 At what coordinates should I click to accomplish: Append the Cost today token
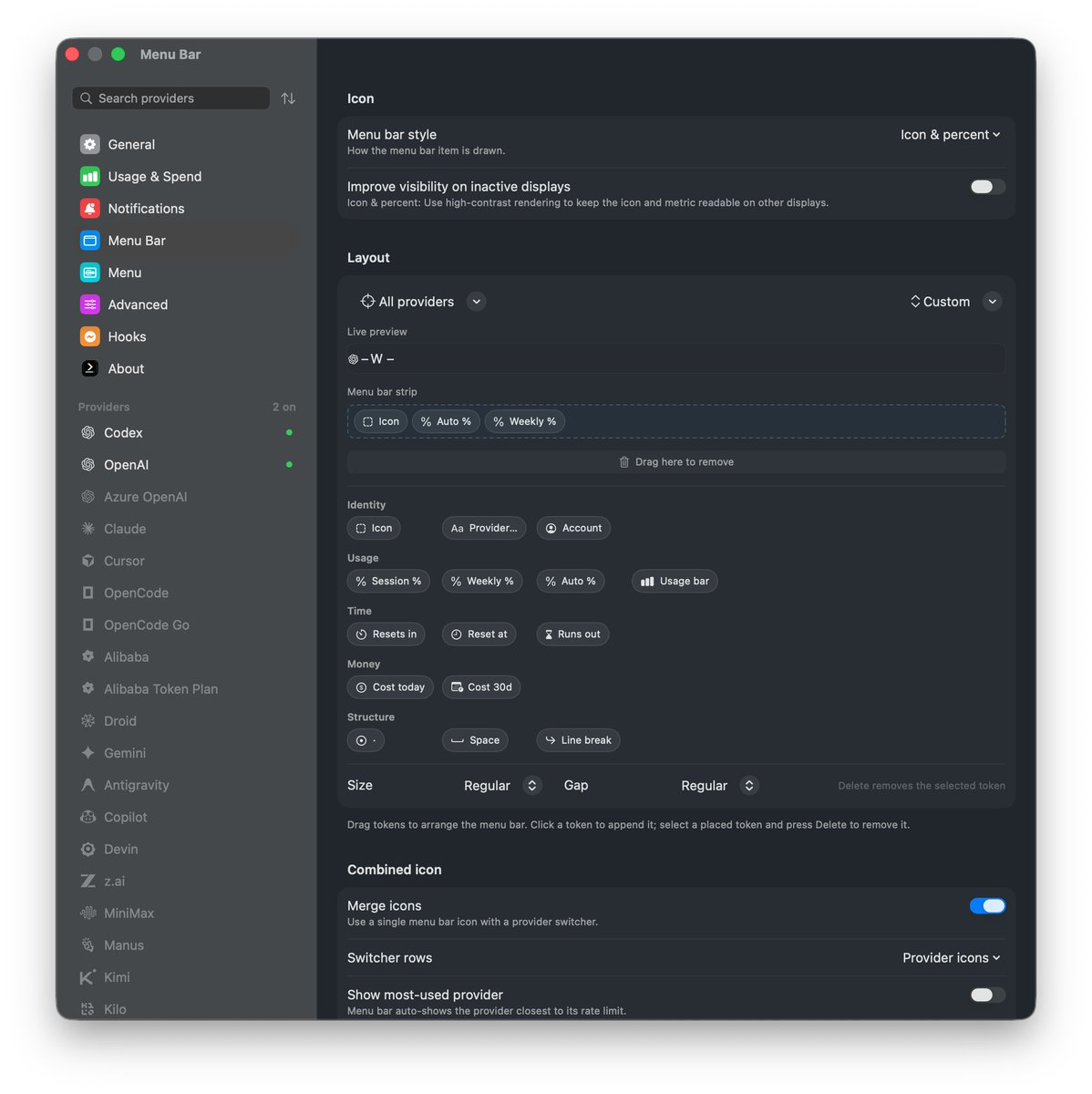(x=390, y=687)
